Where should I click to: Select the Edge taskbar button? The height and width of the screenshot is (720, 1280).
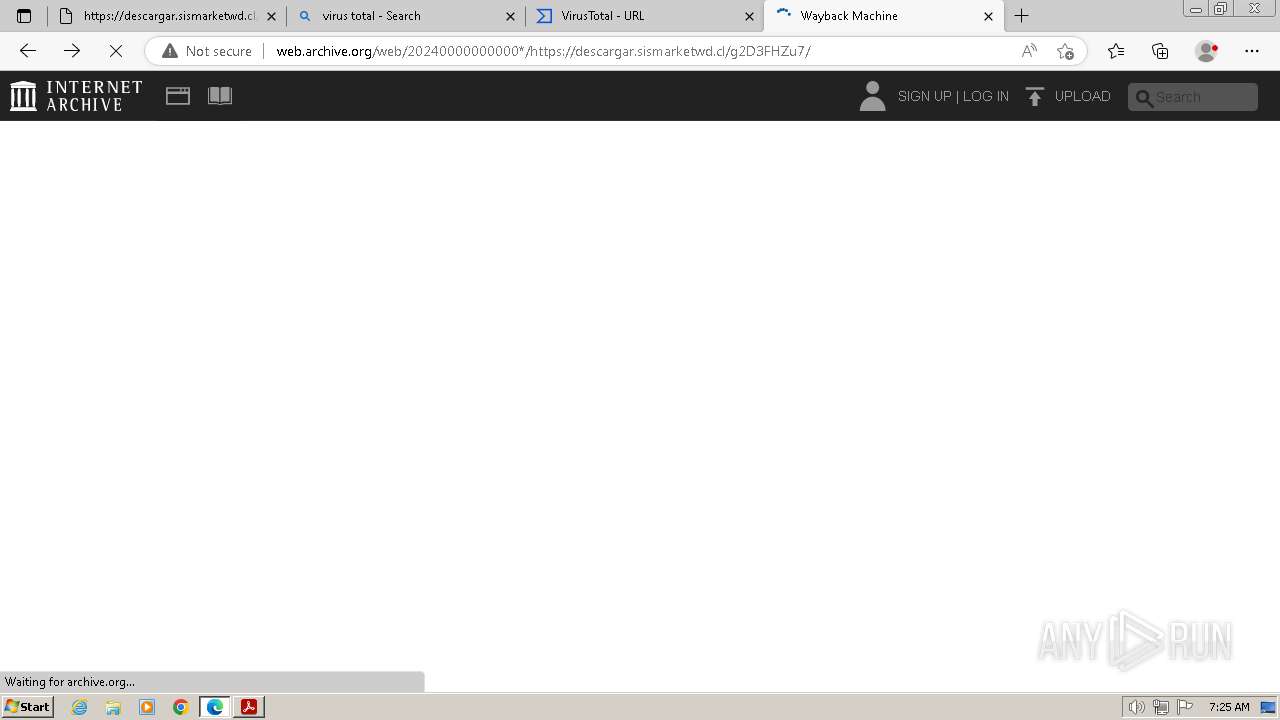coord(215,707)
